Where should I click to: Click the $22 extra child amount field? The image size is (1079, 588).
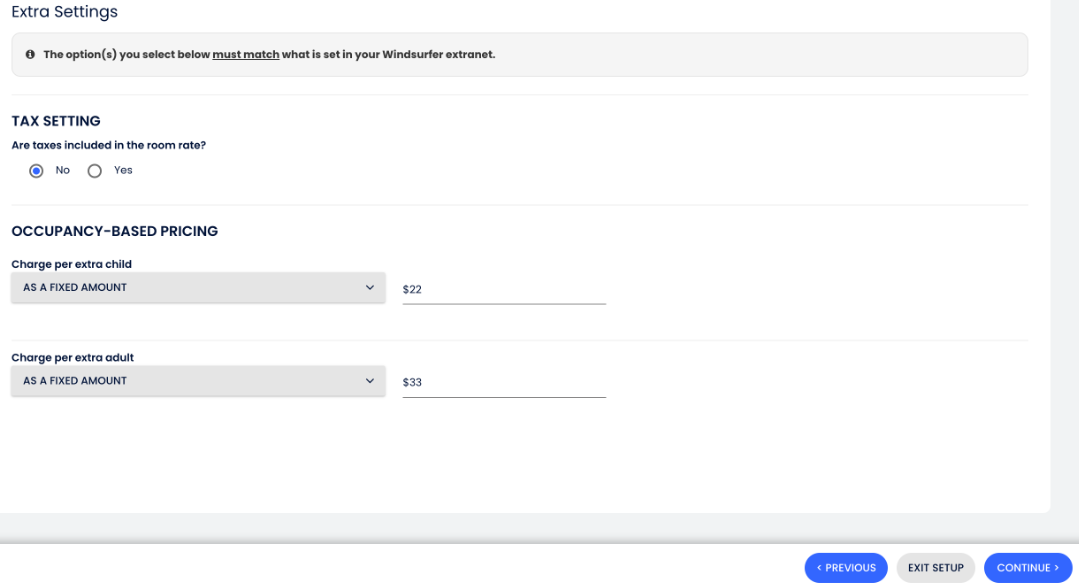point(504,289)
